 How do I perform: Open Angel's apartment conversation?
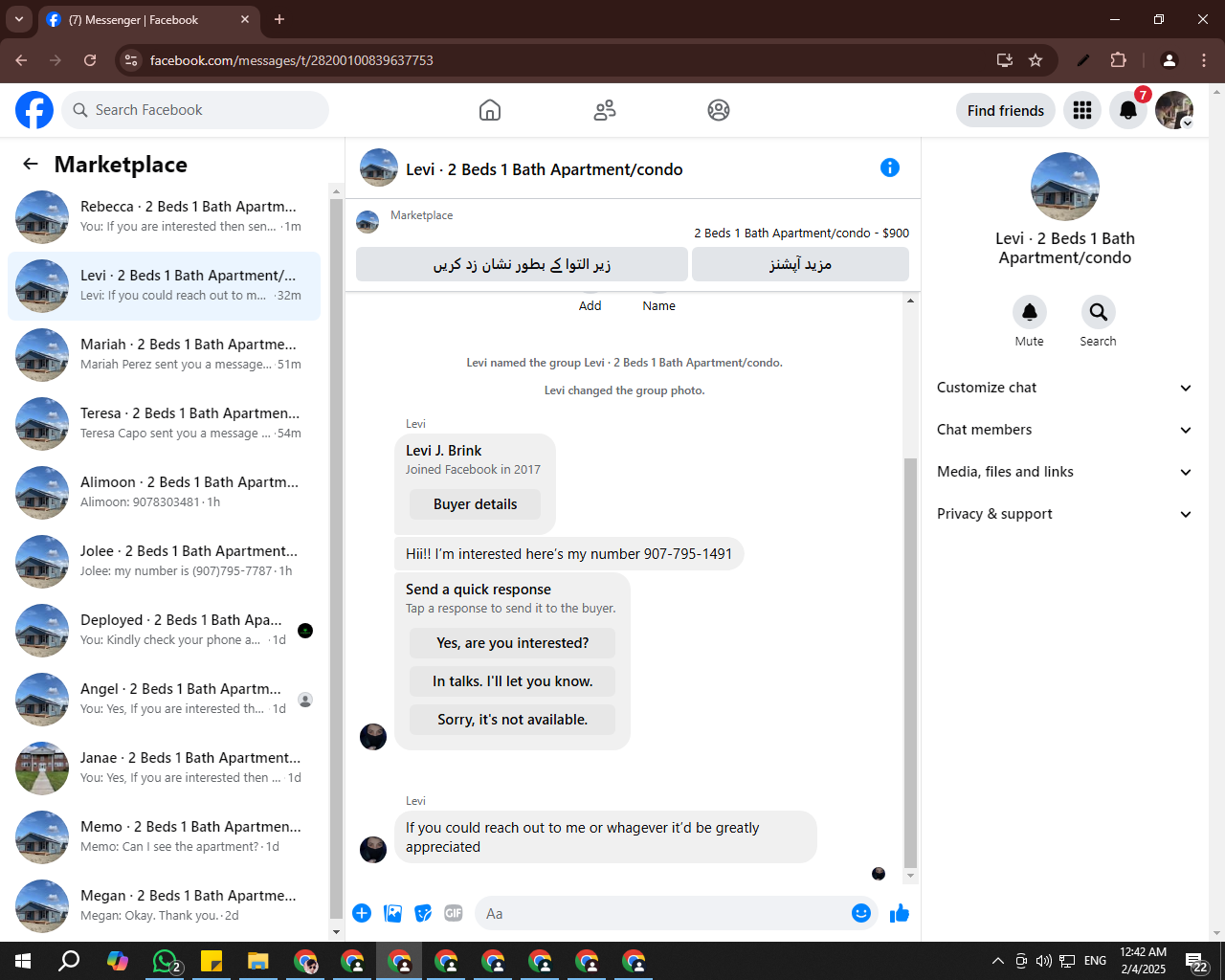pos(165,700)
